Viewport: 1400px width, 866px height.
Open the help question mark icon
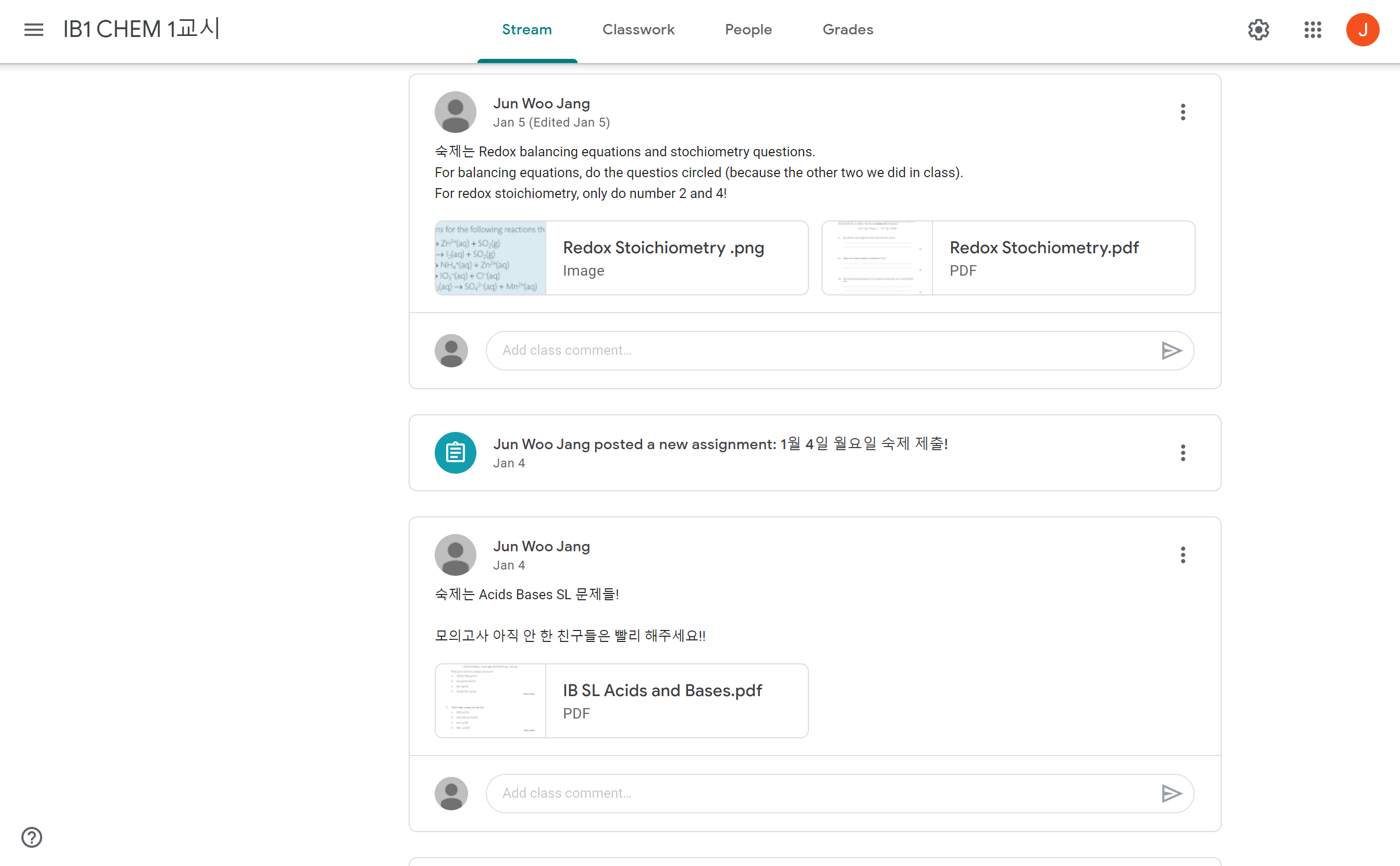pyautogui.click(x=32, y=837)
